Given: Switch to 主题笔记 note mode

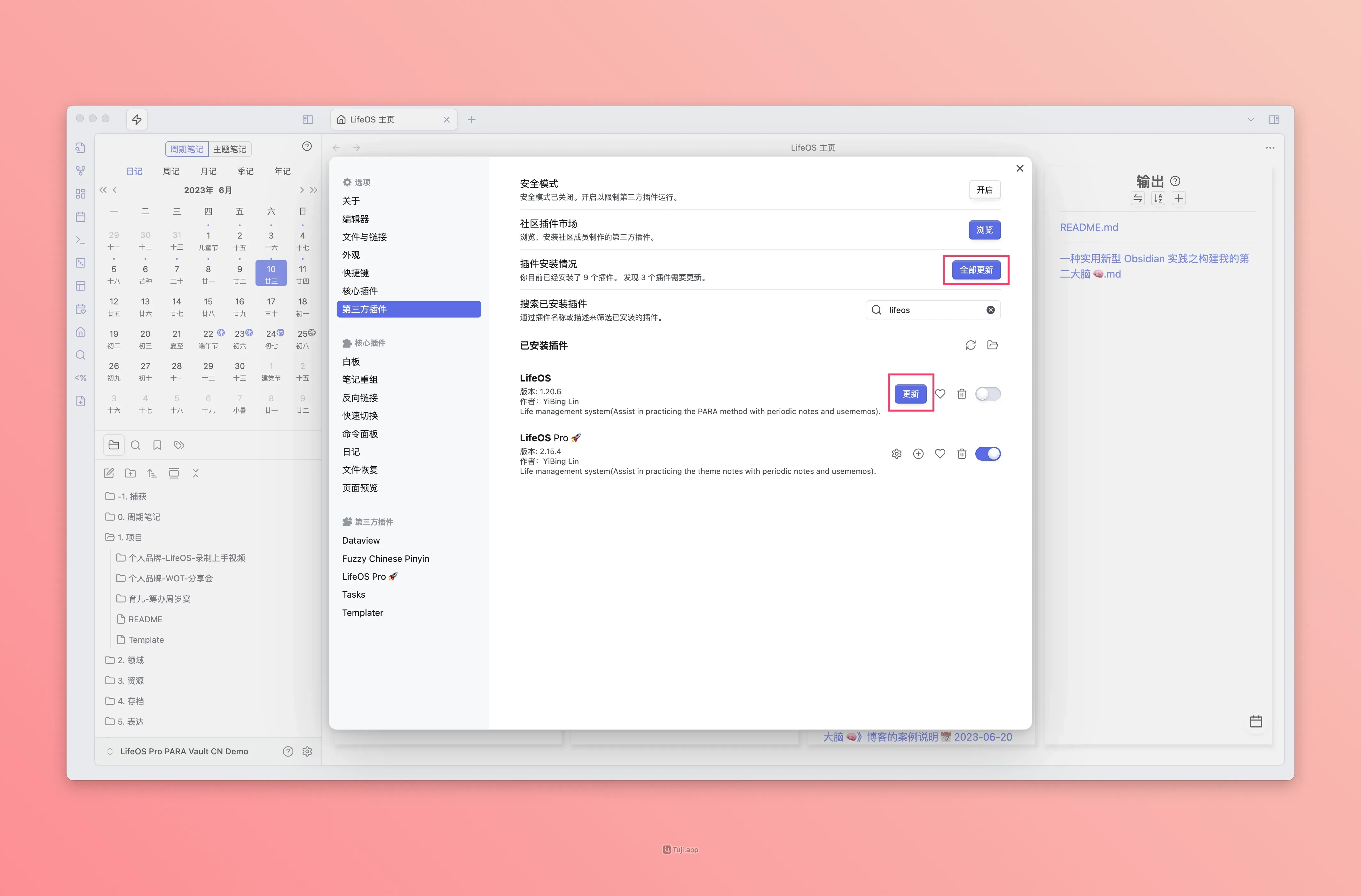Looking at the screenshot, I should pos(229,149).
